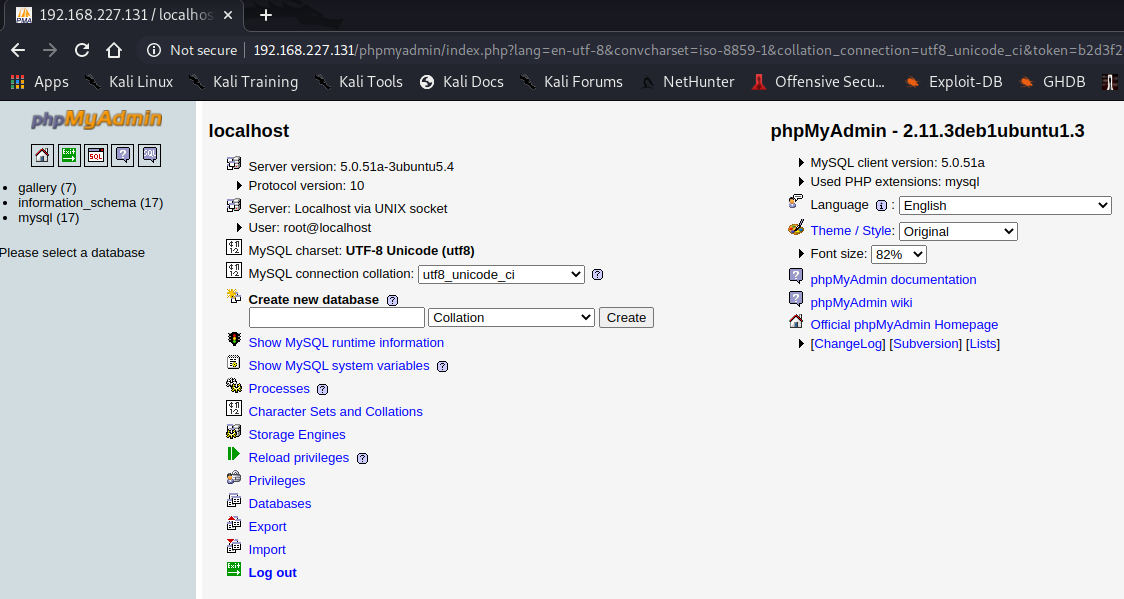Open the SQL query window icon
1124x599 pixels.
(95, 155)
